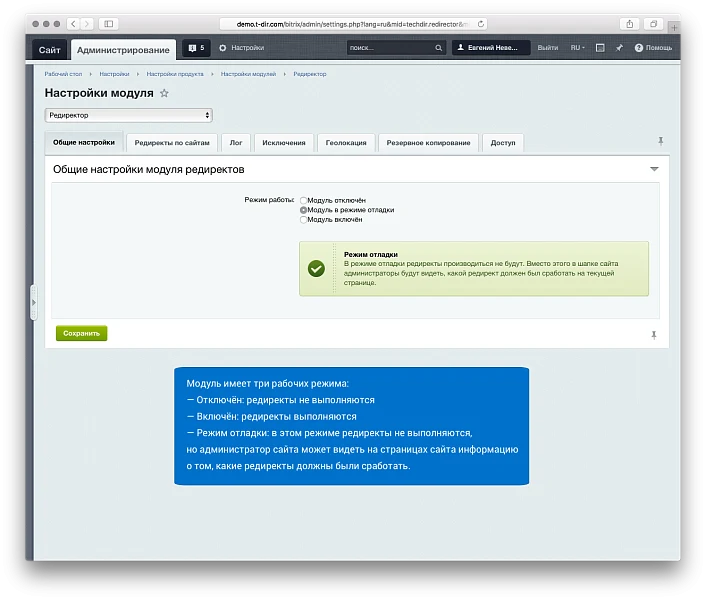Click the browser share icon
Screen dimensions: 706x600
tap(629, 24)
